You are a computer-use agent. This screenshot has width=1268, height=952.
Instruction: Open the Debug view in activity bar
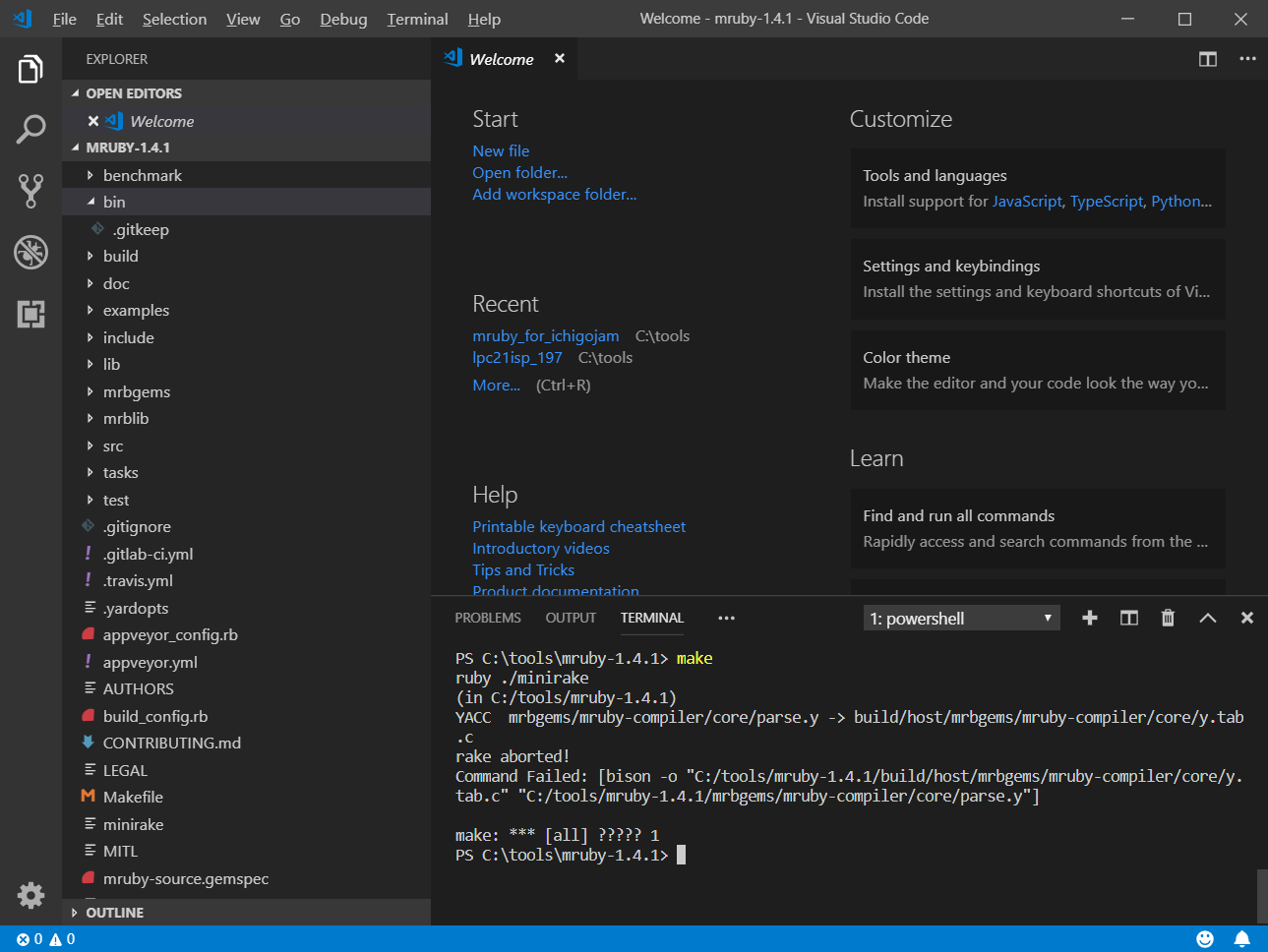(x=30, y=252)
